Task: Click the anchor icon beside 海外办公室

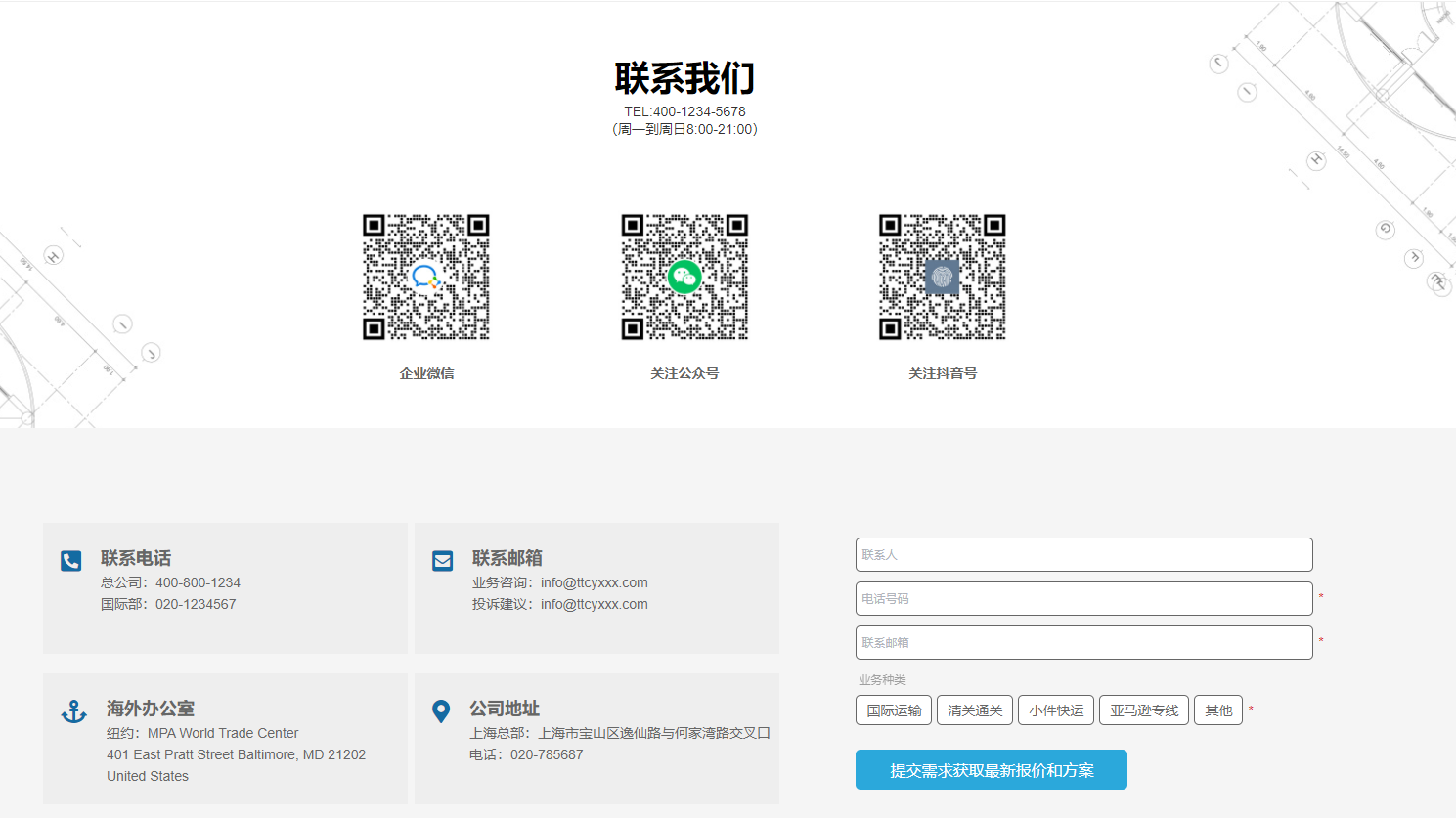Action: [x=72, y=710]
